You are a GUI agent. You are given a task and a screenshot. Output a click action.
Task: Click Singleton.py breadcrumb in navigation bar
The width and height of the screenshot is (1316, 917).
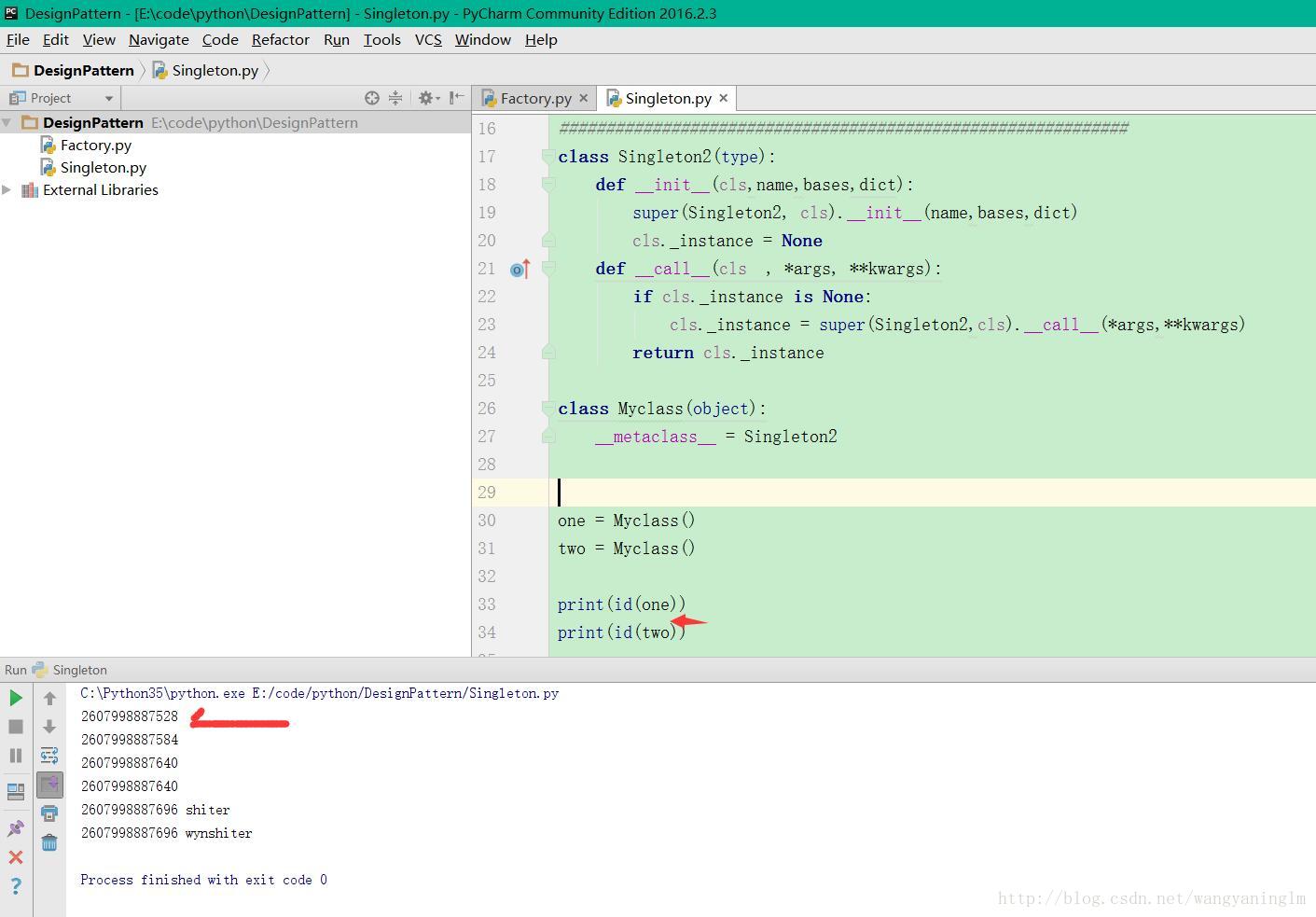[206, 70]
